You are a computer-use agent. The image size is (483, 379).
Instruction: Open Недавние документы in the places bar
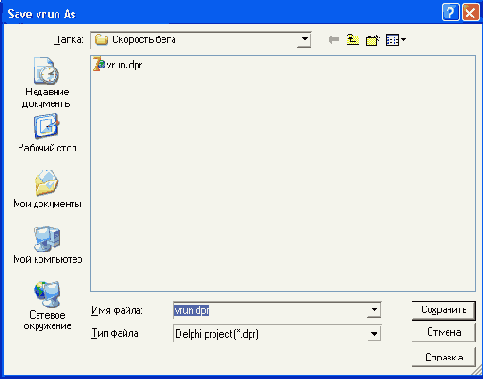click(47, 83)
